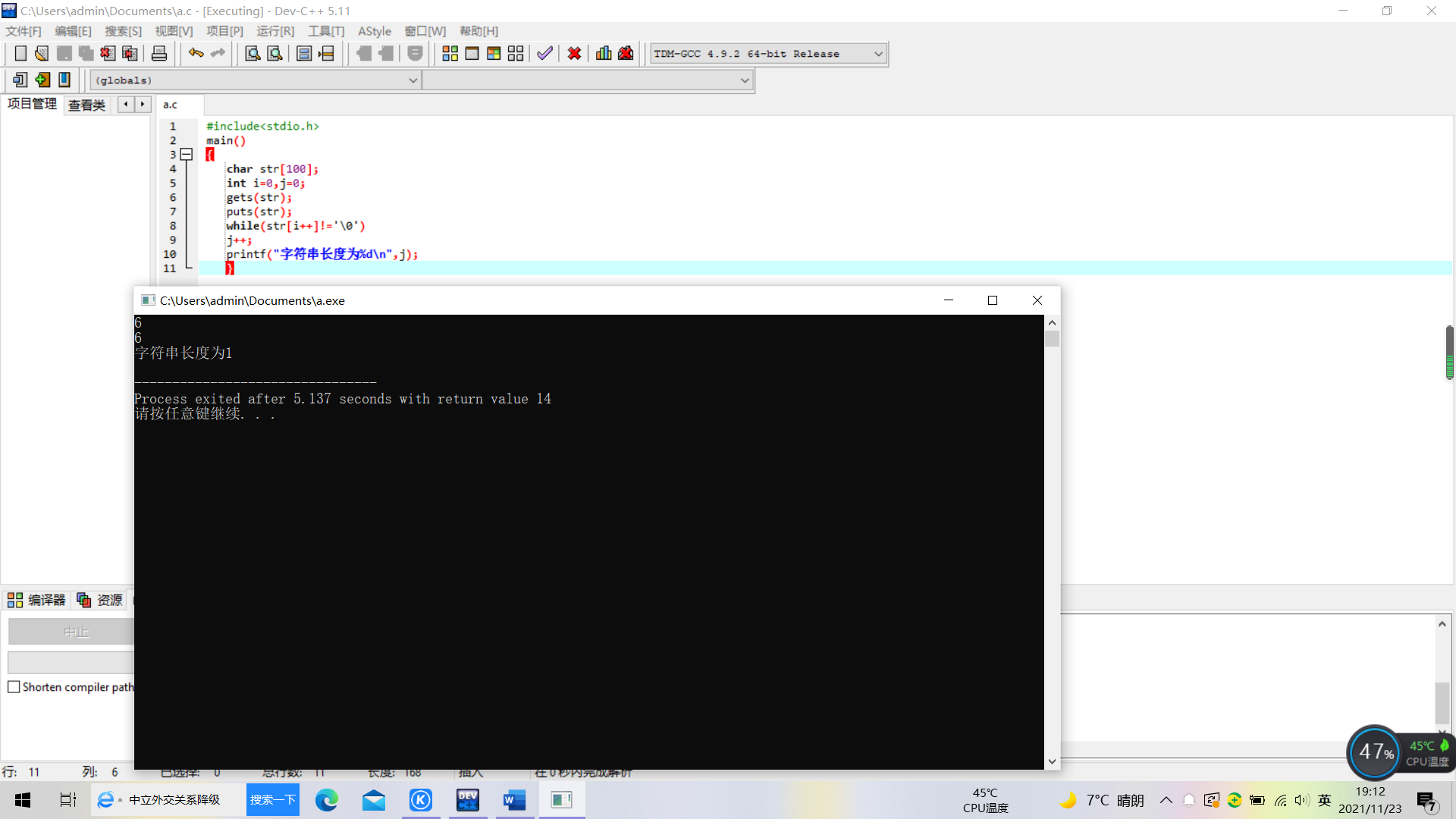Click the 搜索一下 button in taskbar
This screenshot has width=1456, height=819.
272,800
